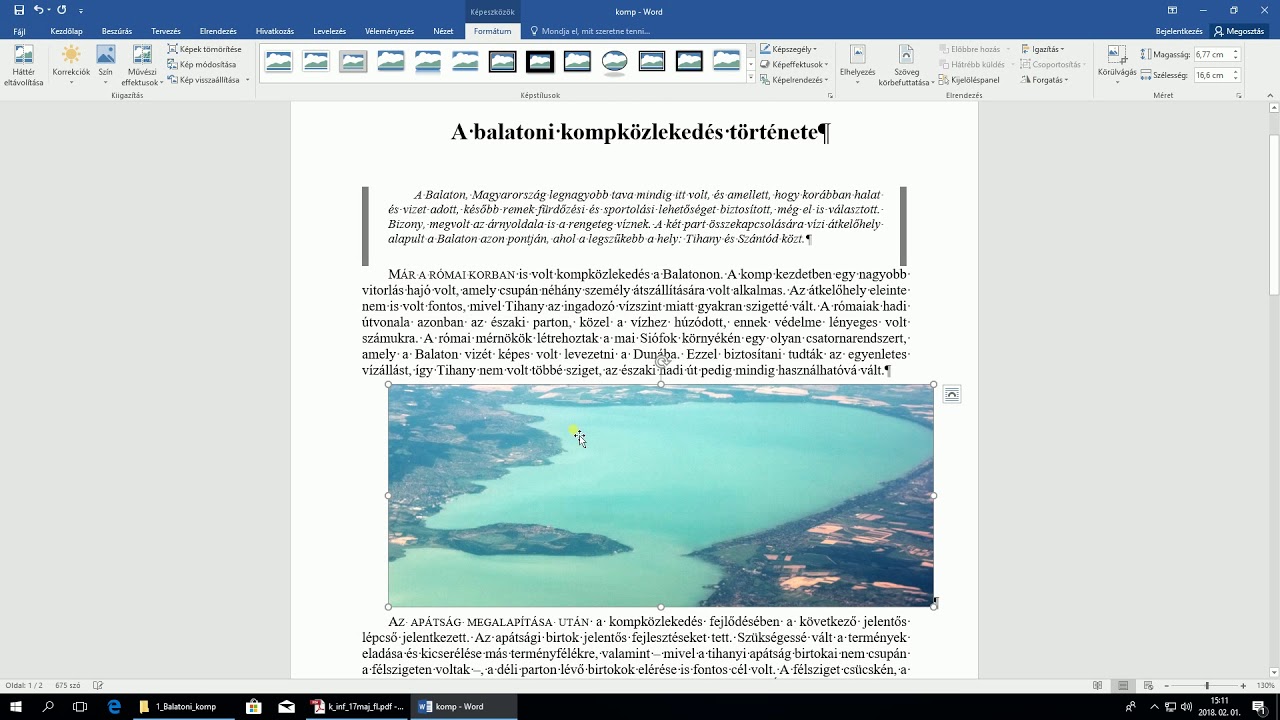Click Kép visszaállítása to reset picture
Image resolution: width=1280 pixels, height=720 pixels.
pos(204,80)
